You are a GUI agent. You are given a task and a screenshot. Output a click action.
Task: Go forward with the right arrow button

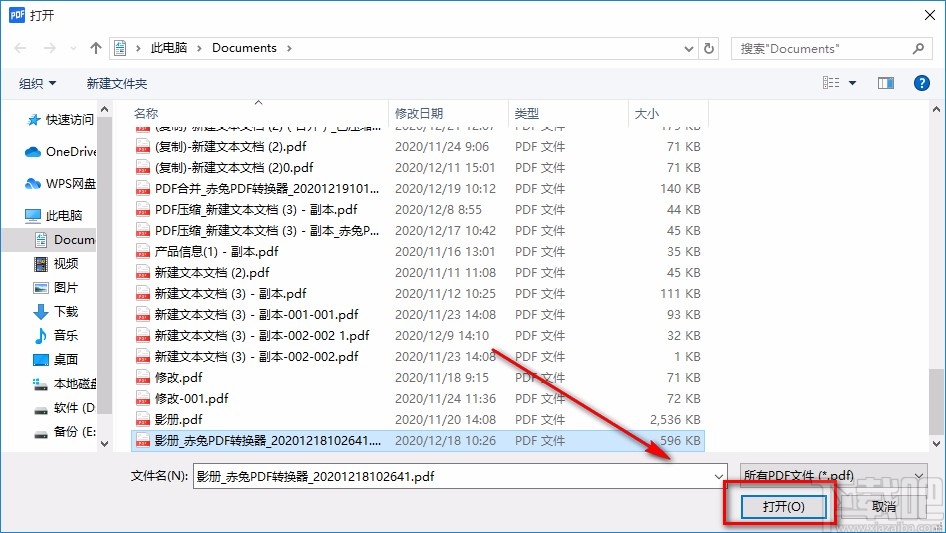[x=49, y=48]
